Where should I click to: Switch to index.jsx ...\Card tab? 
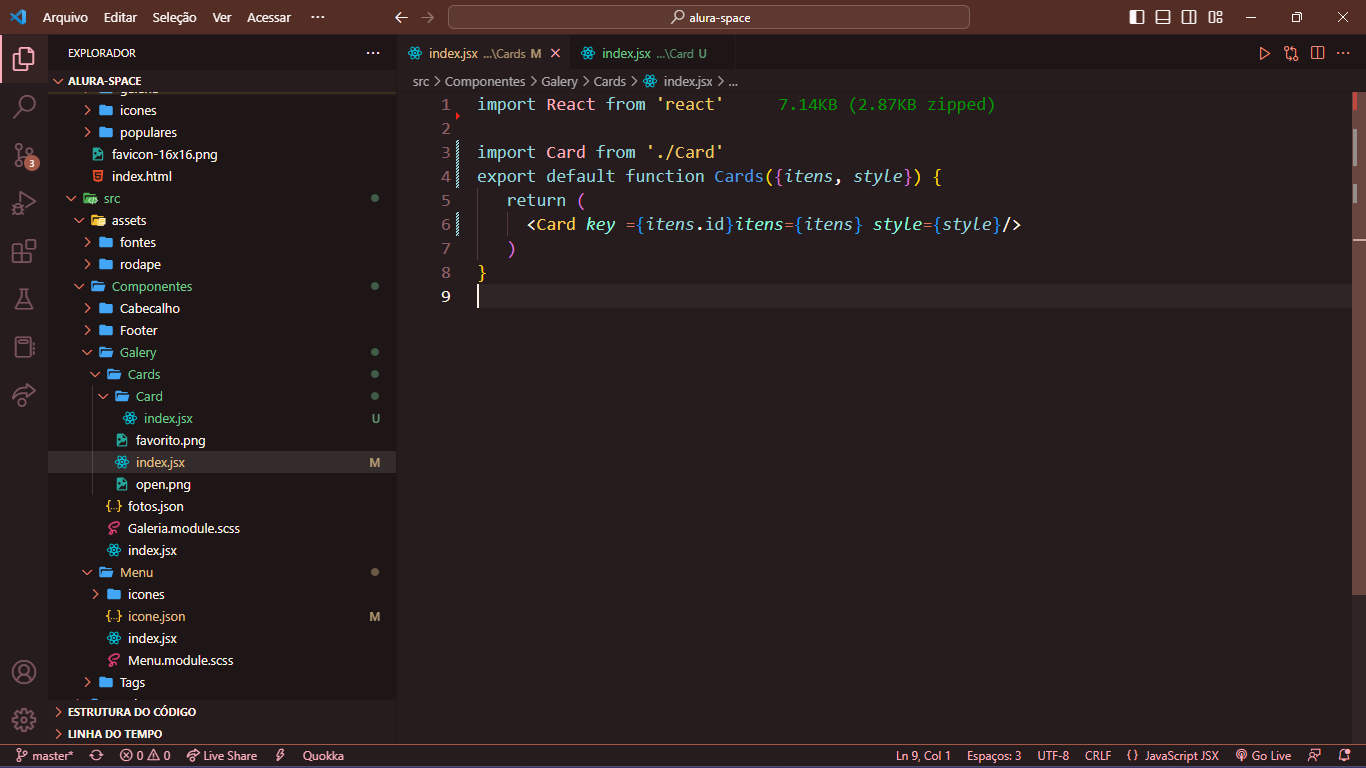tap(654, 53)
